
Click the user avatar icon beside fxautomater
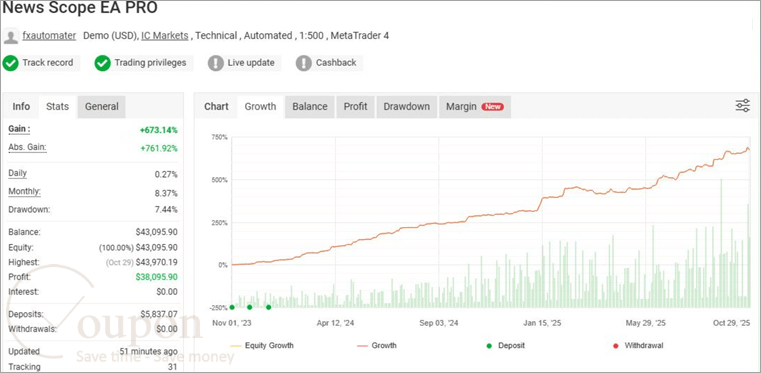click(11, 36)
